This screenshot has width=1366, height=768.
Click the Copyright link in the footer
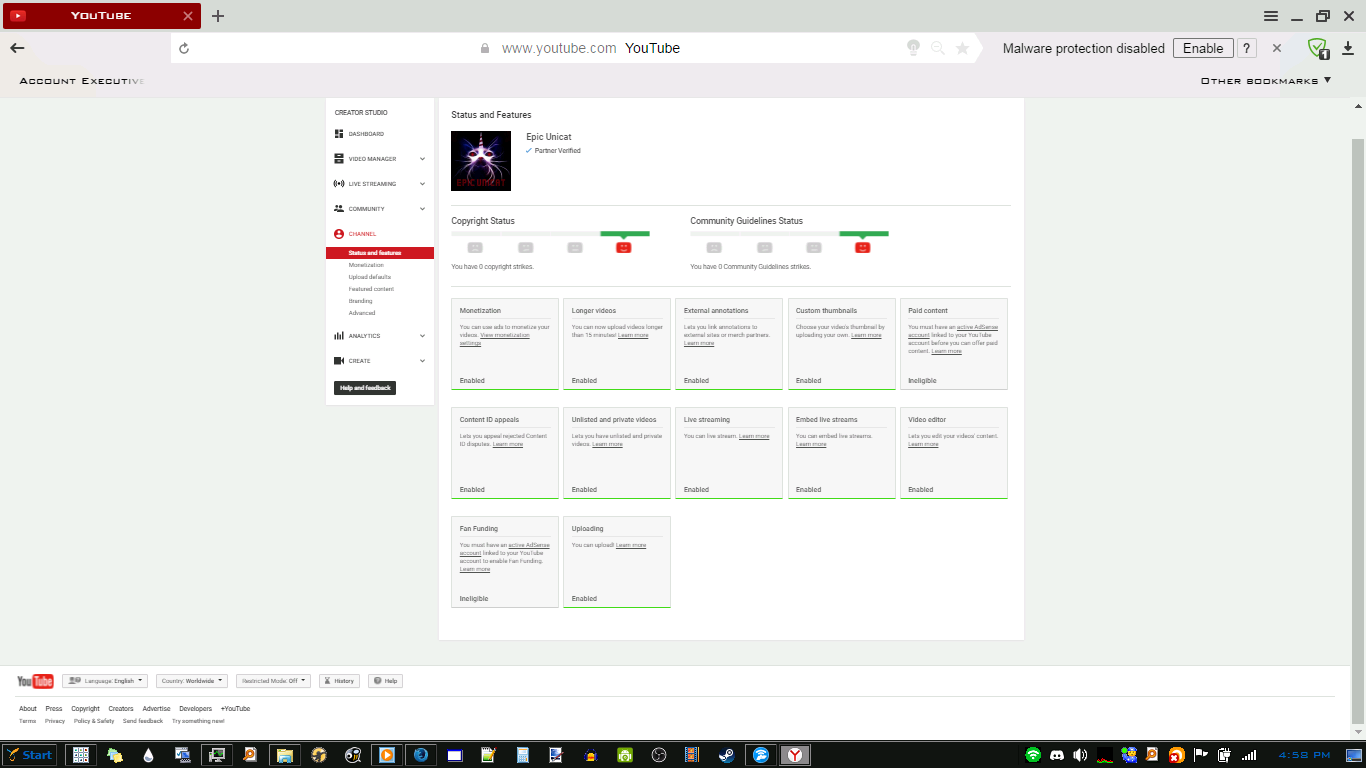[85, 709]
